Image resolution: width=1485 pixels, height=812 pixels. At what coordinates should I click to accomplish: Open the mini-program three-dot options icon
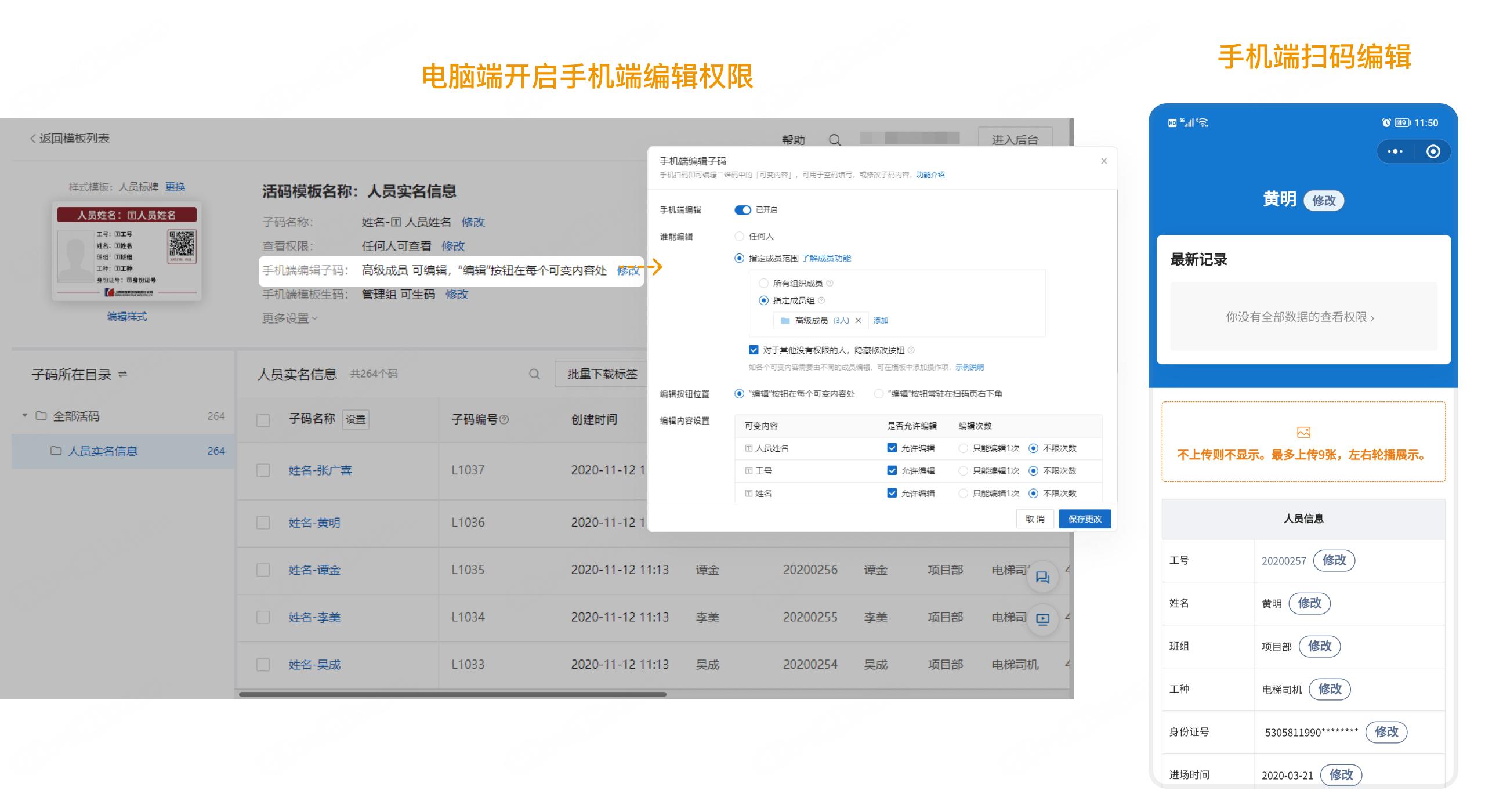coord(1395,151)
